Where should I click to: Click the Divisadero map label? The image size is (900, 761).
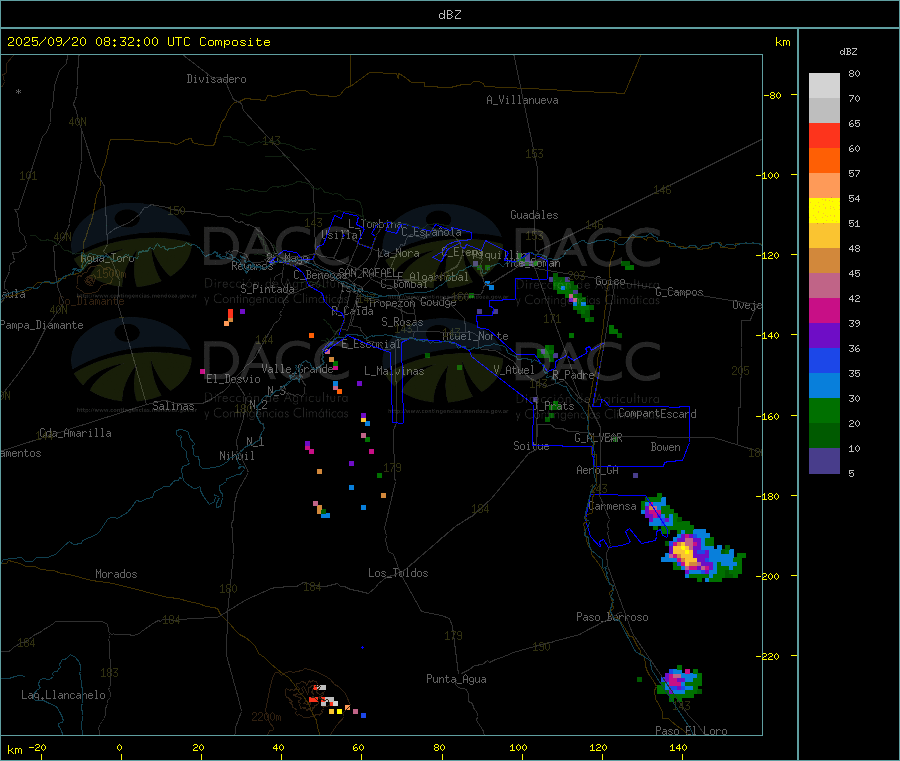point(216,79)
